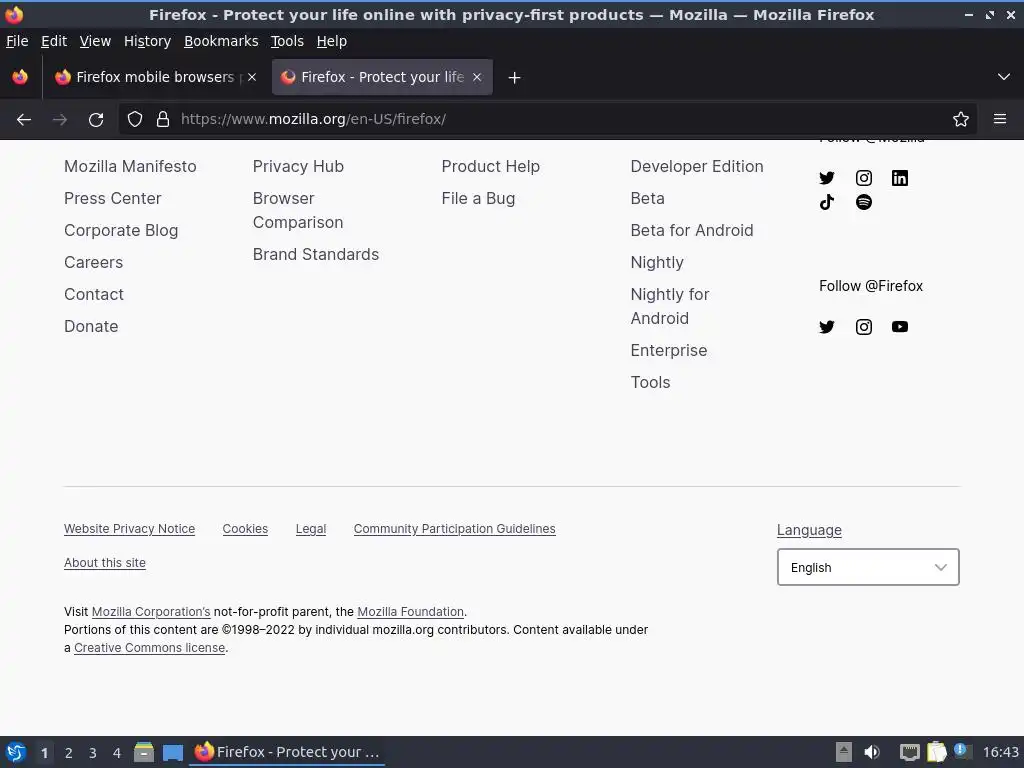This screenshot has height=768, width=1024.
Task: Open the File menu
Action: 17,41
